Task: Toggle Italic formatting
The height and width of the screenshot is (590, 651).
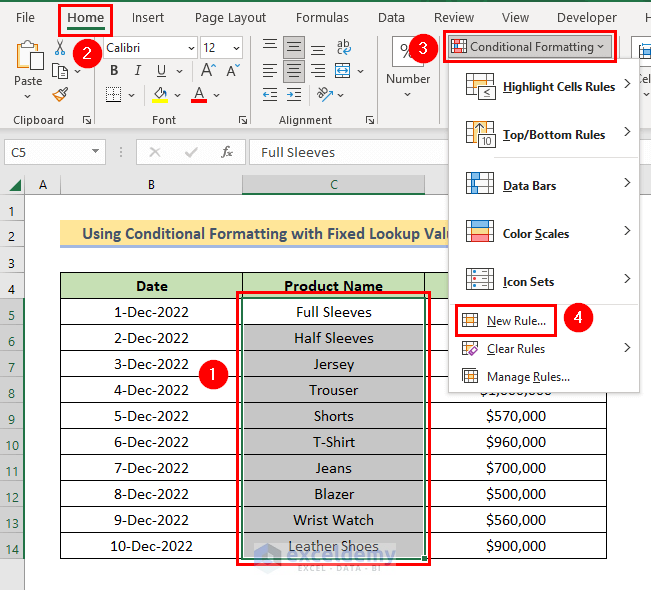Action: [138, 71]
